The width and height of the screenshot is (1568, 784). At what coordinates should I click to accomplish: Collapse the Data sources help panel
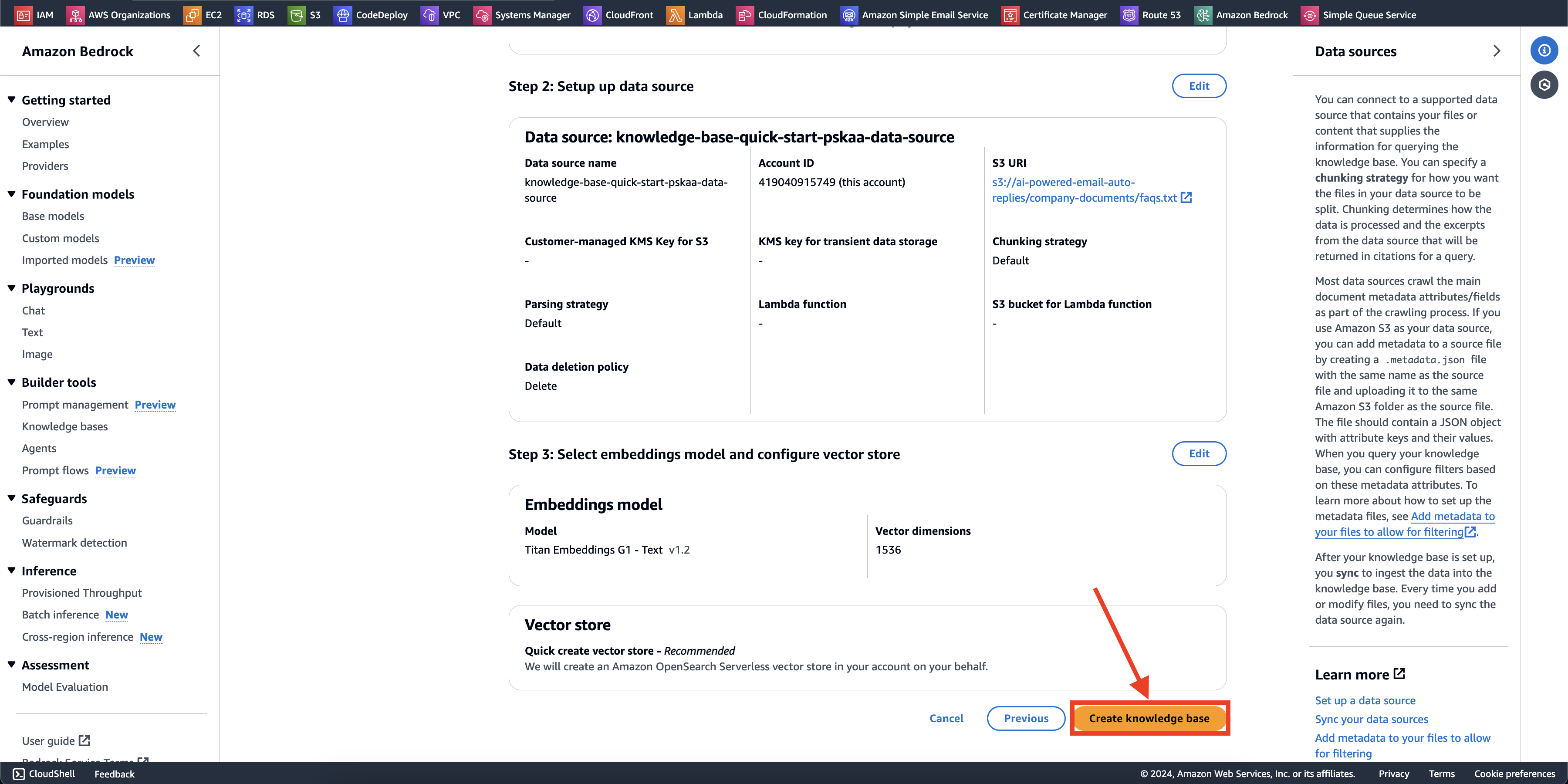coord(1497,51)
